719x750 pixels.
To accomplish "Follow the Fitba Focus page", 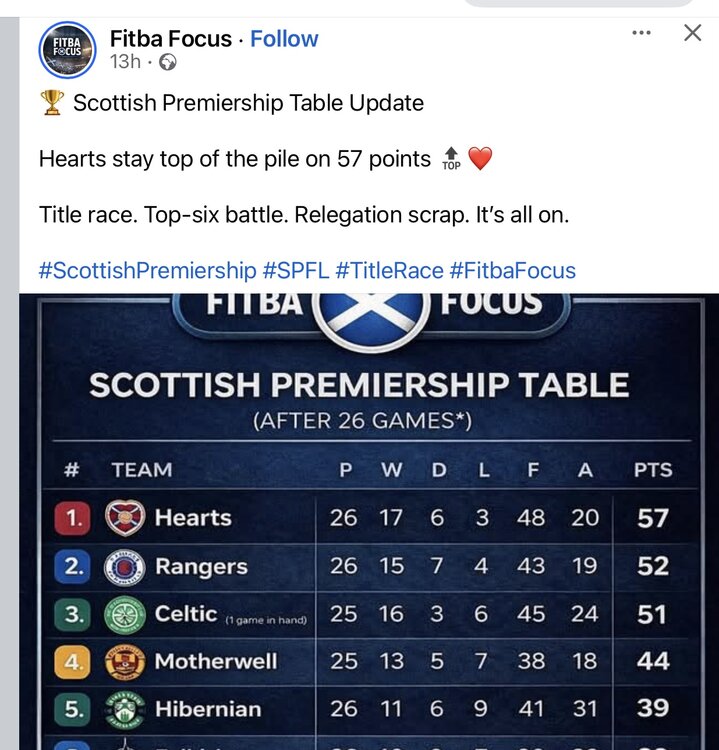I will click(x=284, y=39).
